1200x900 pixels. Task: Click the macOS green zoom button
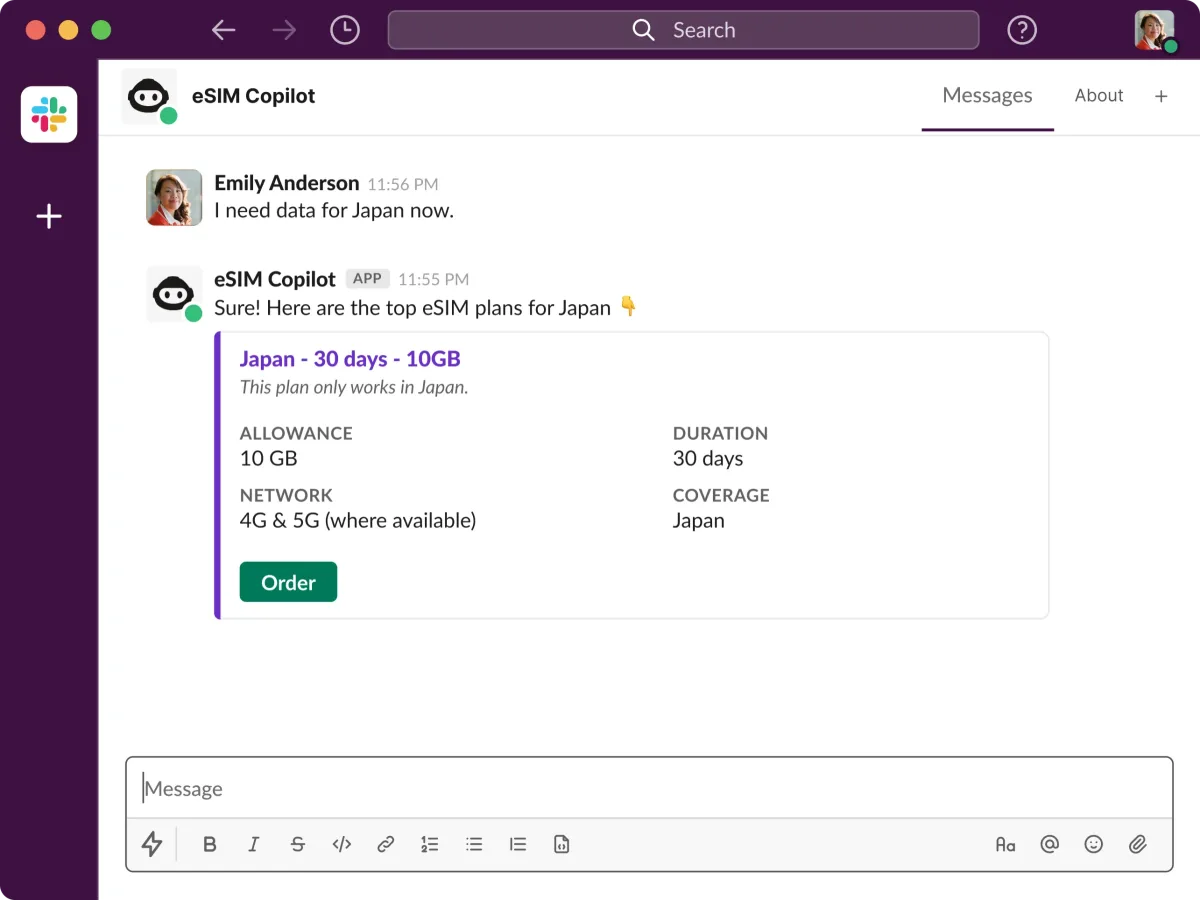101,30
